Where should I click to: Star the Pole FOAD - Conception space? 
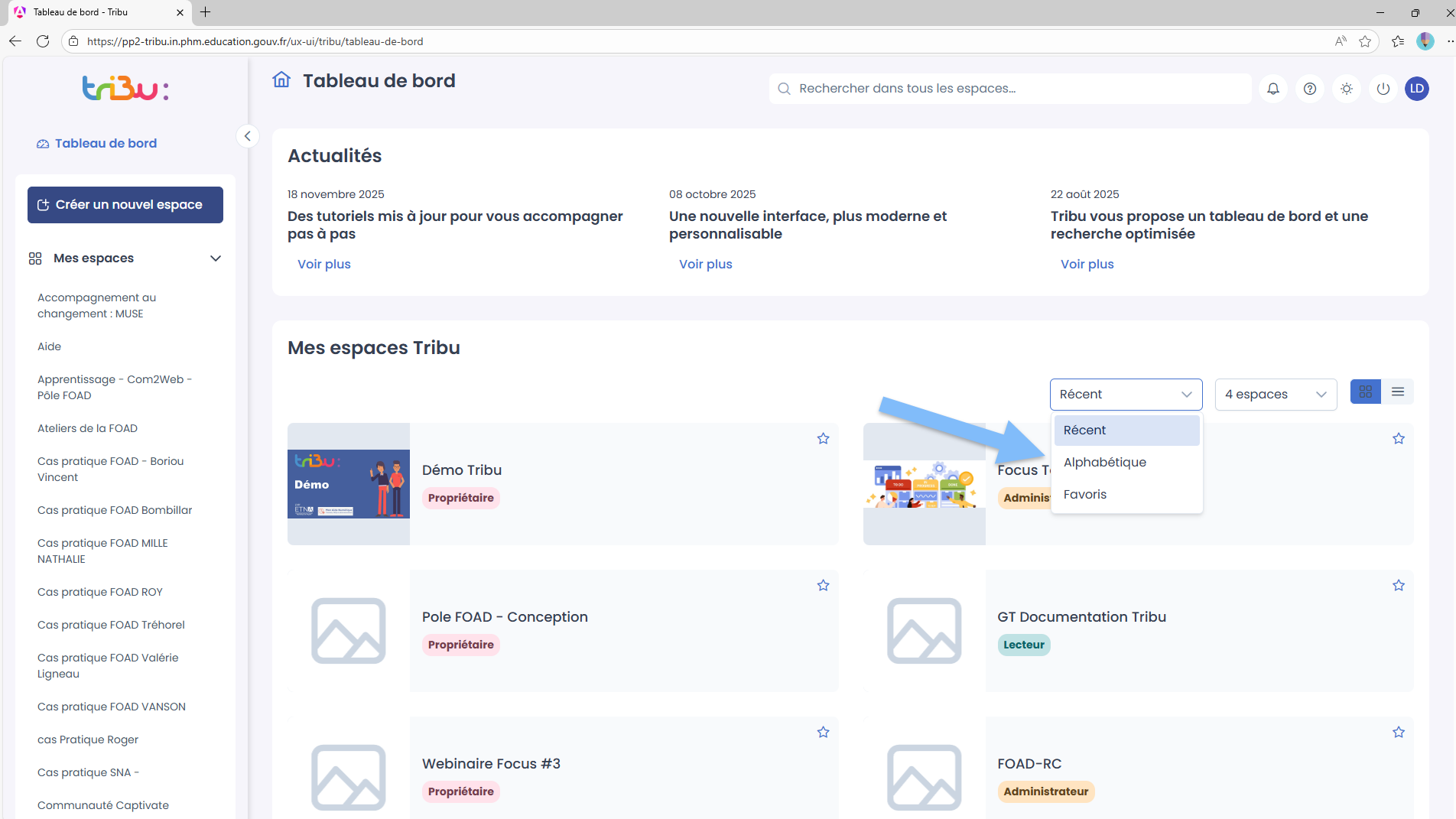(823, 585)
